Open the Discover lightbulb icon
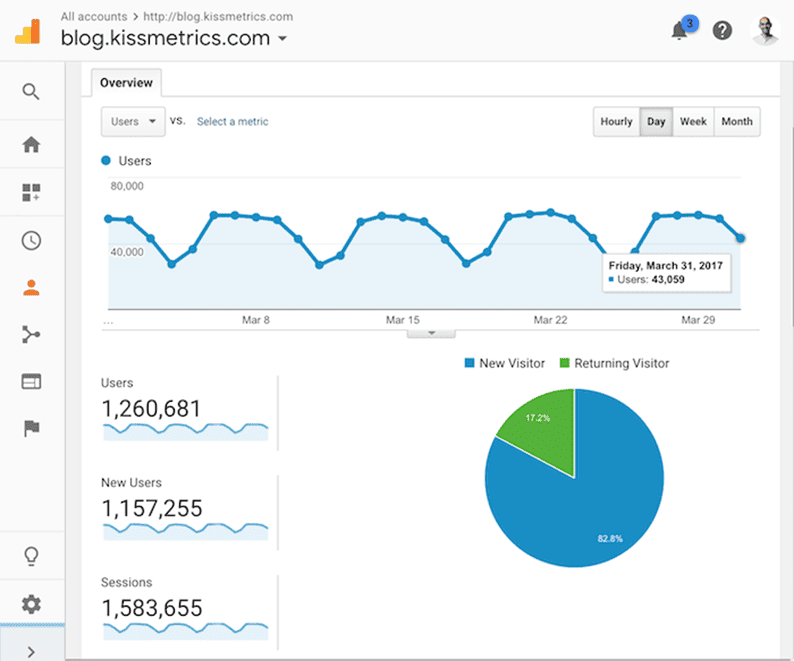 tap(31, 556)
